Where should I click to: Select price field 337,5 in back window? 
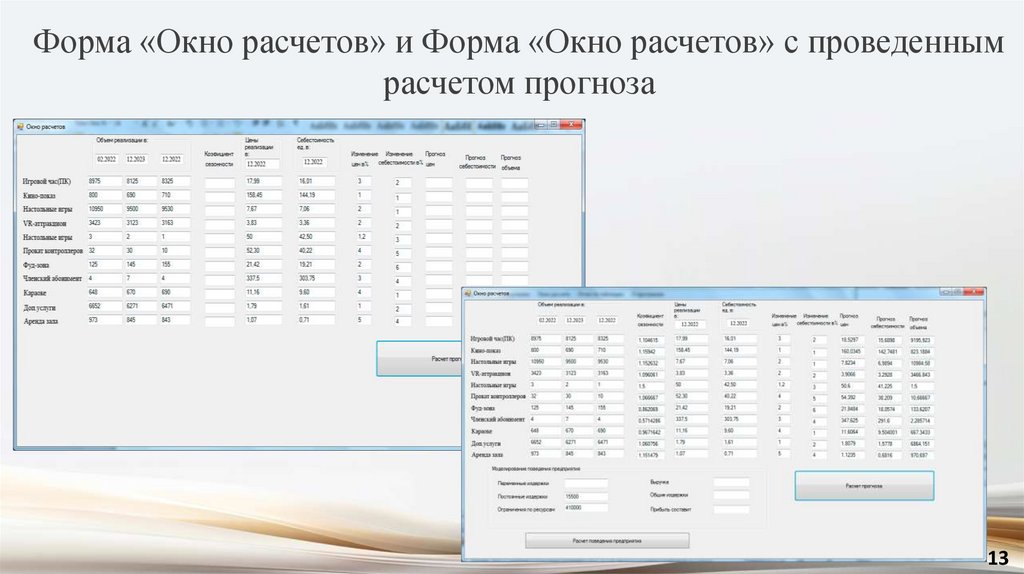[264, 278]
